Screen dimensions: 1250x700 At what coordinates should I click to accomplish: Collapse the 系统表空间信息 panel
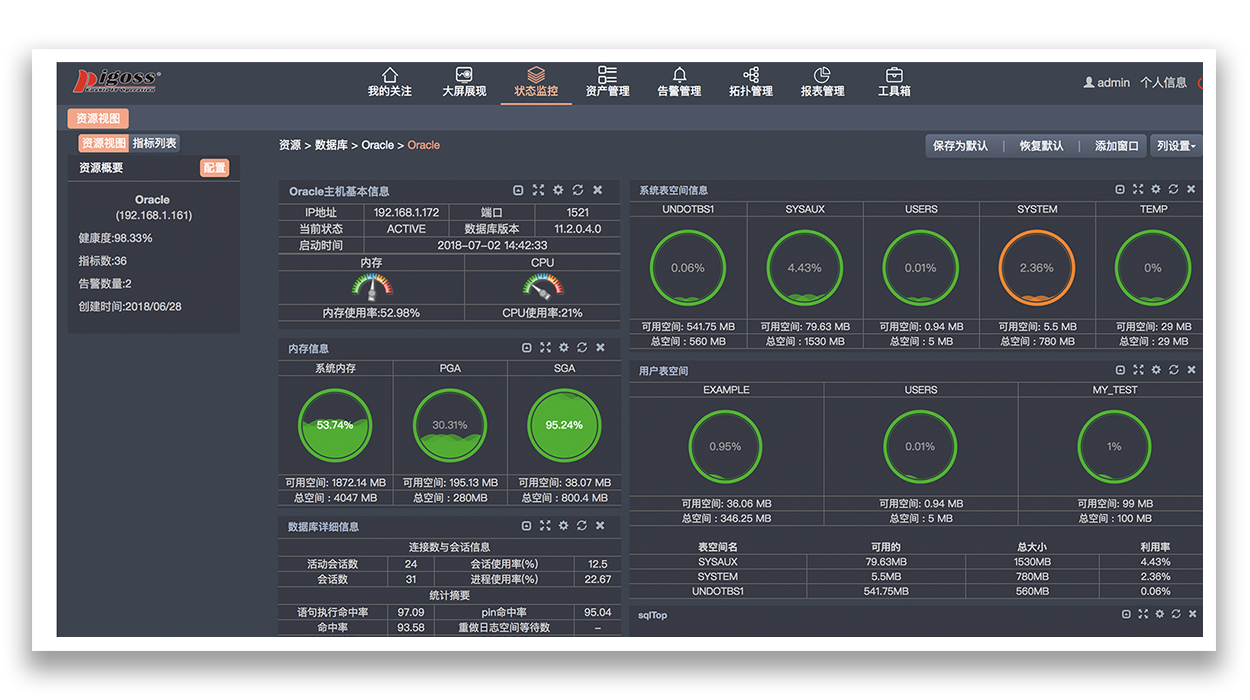[x=1120, y=189]
